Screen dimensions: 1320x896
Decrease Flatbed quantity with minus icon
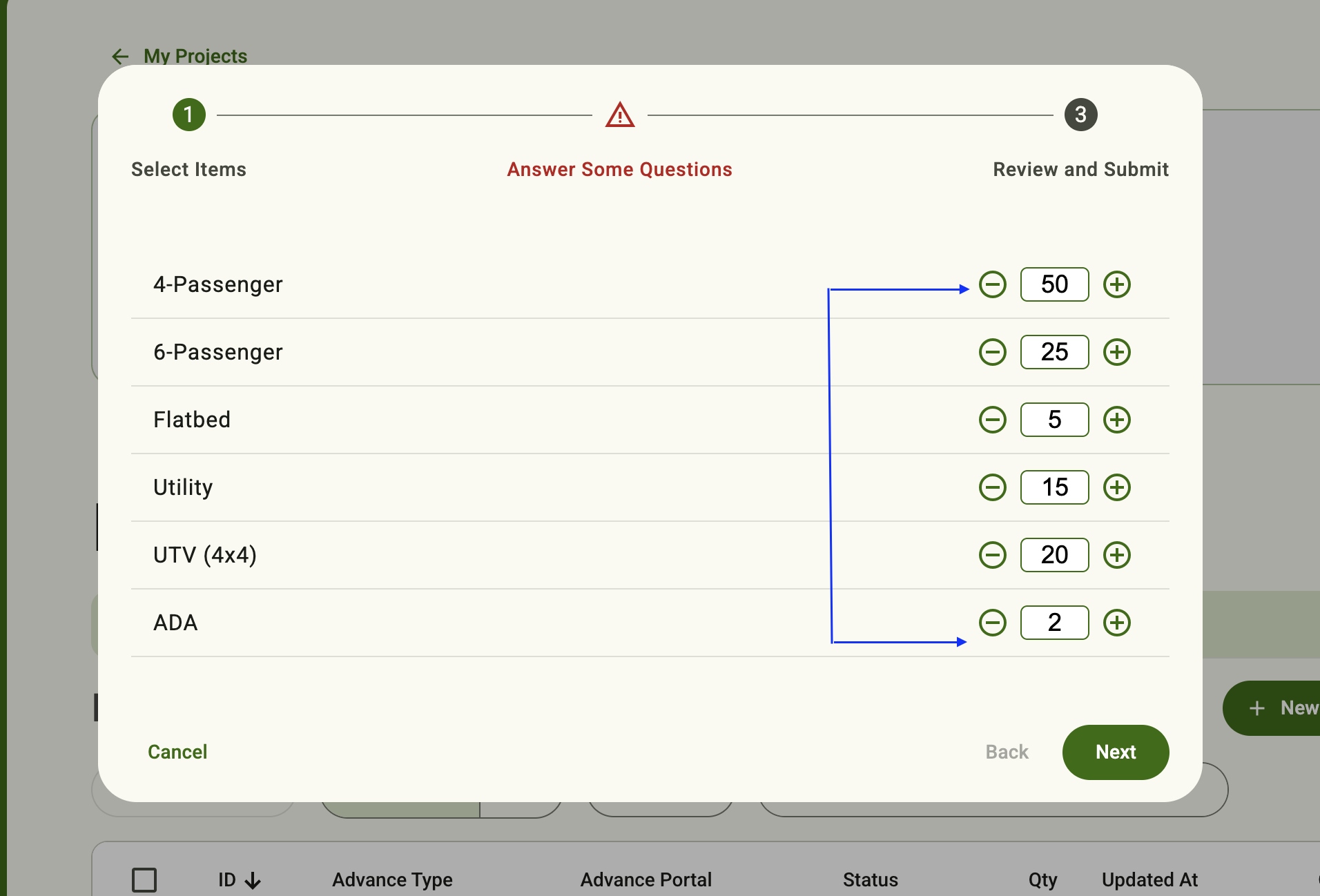[x=993, y=420]
